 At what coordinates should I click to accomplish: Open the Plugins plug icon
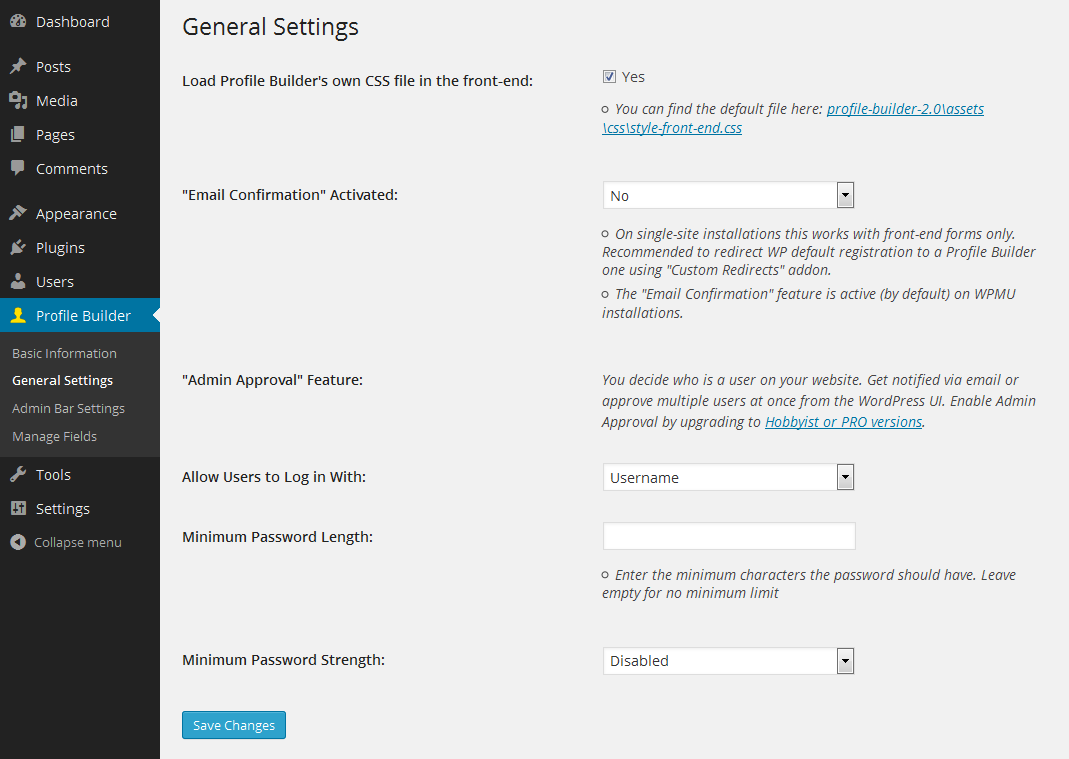coord(18,247)
